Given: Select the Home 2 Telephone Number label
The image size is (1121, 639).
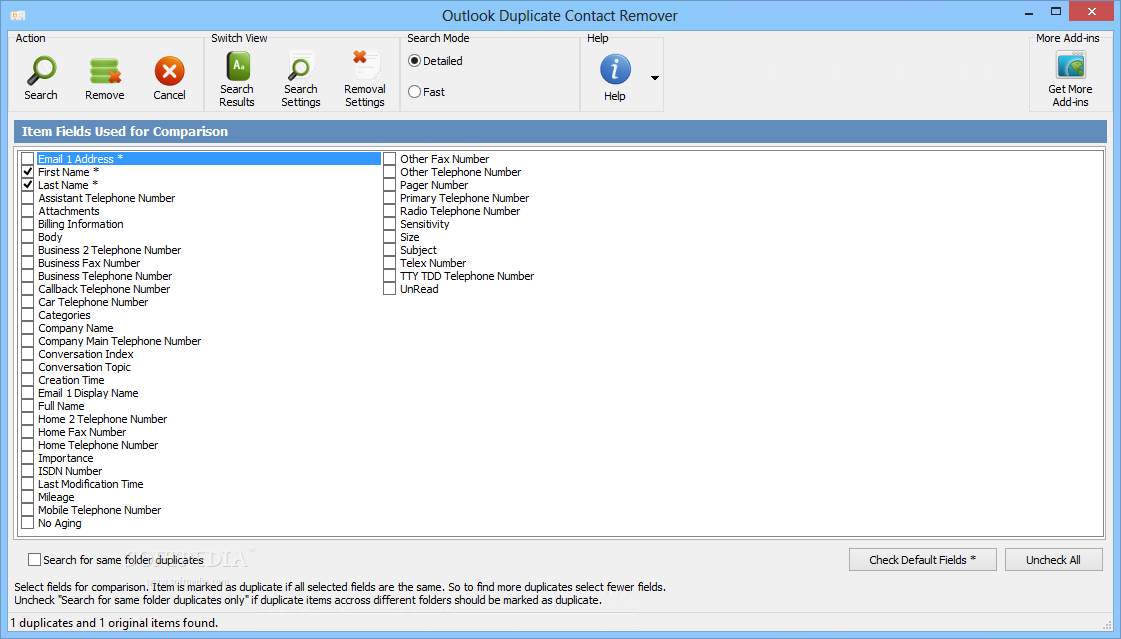Looking at the screenshot, I should pos(102,419).
